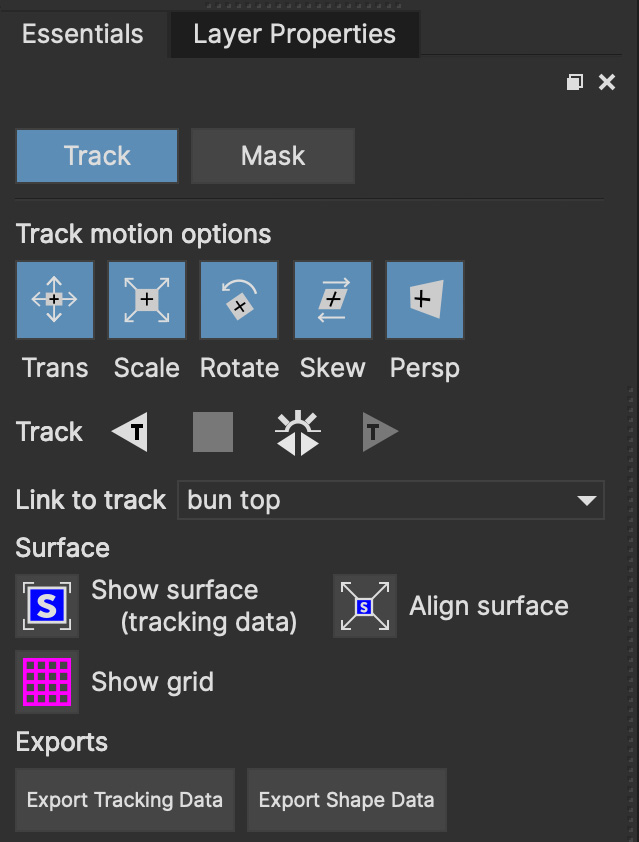The image size is (639, 842).
Task: Toggle Skew motion tracking option
Action: click(333, 300)
